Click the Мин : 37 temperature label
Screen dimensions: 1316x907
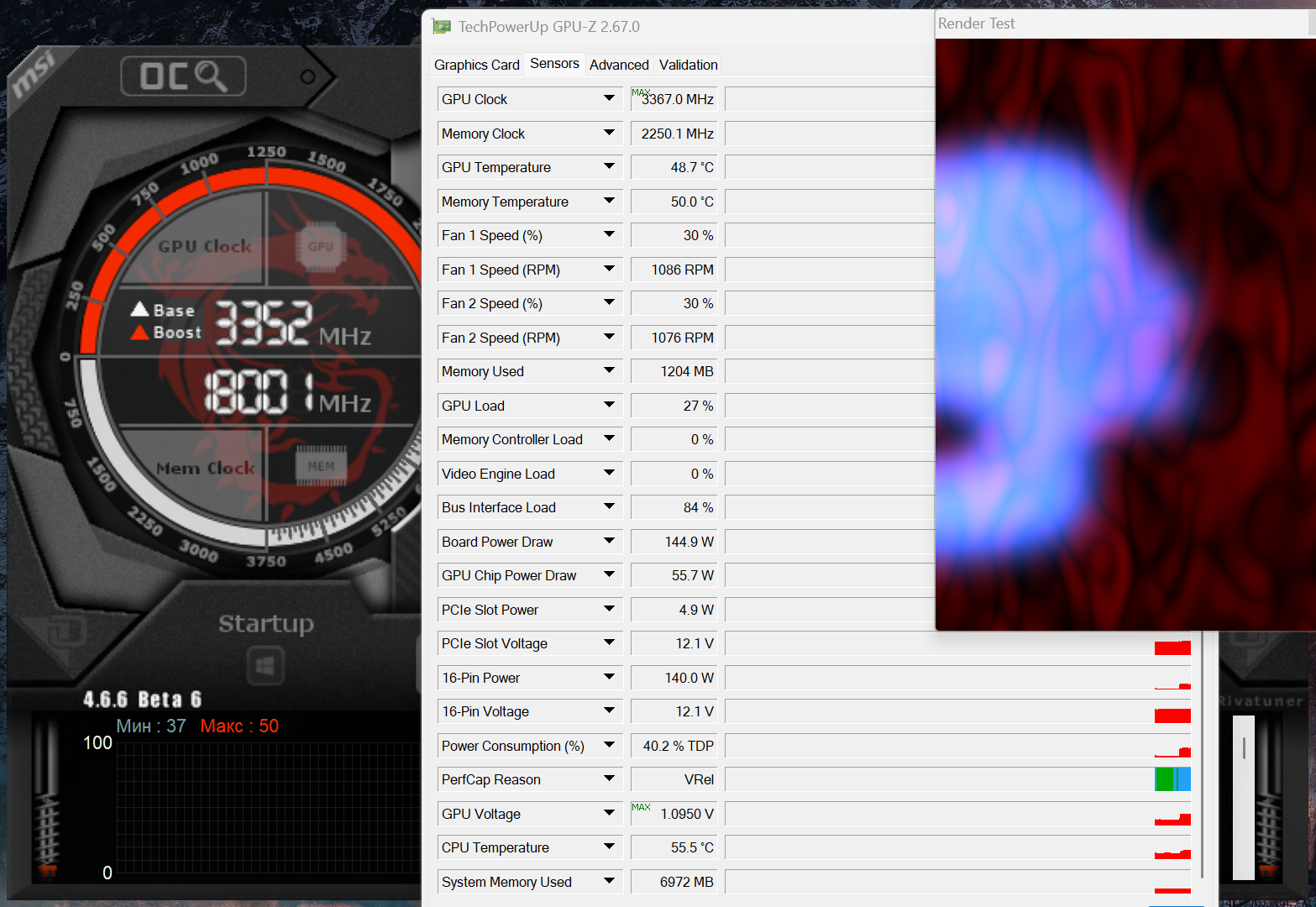click(151, 726)
